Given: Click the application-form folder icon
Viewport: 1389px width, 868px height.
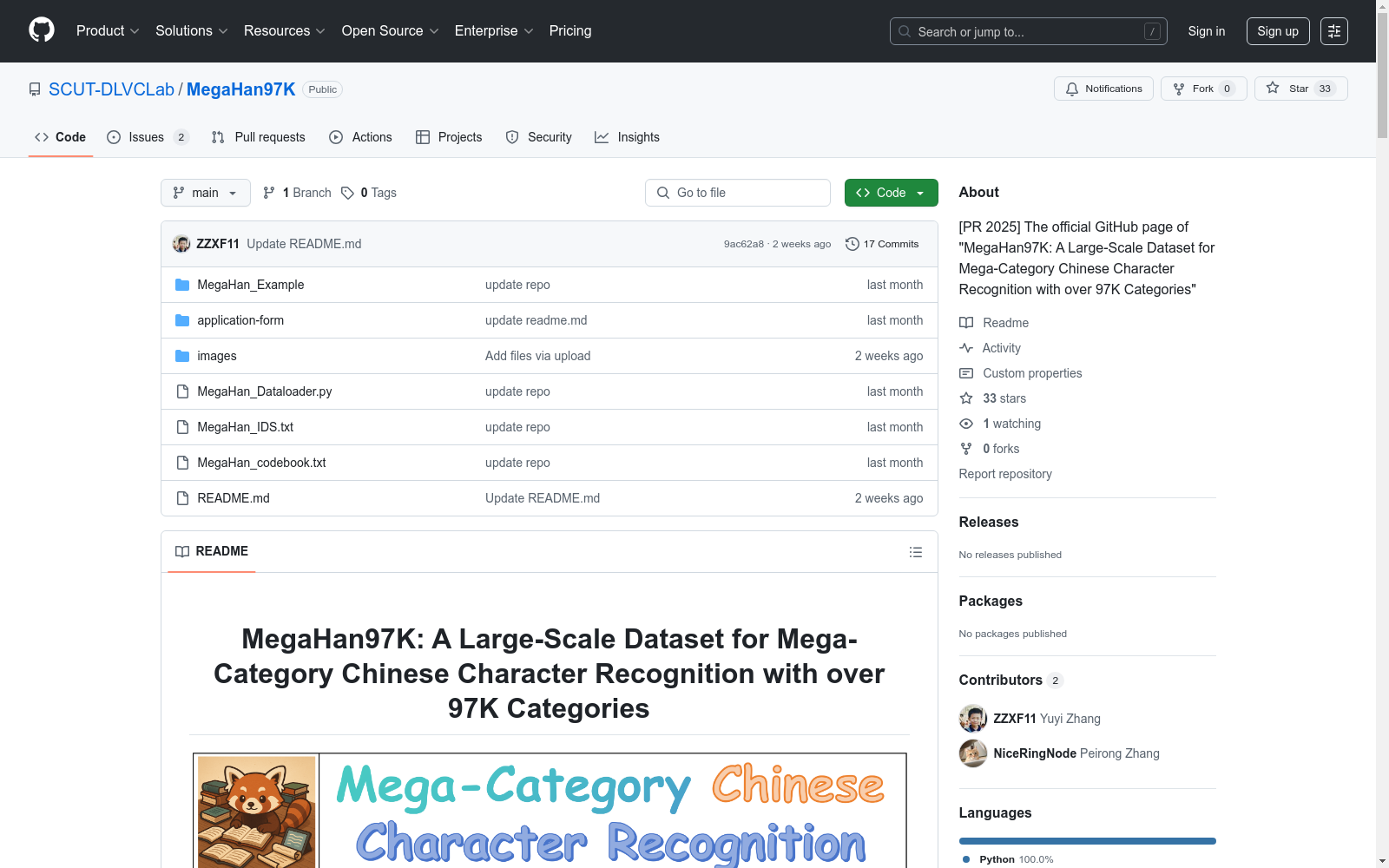Looking at the screenshot, I should tap(182, 320).
